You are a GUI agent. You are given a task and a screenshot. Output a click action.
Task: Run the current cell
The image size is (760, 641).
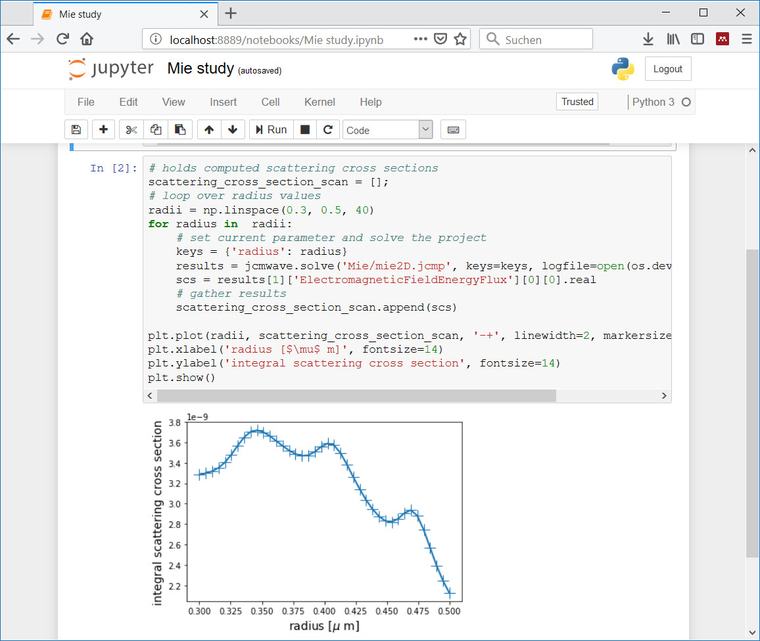[x=271, y=129]
